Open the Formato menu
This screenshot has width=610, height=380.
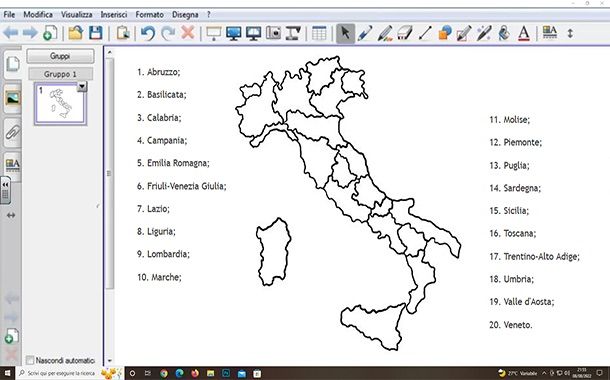coord(149,15)
